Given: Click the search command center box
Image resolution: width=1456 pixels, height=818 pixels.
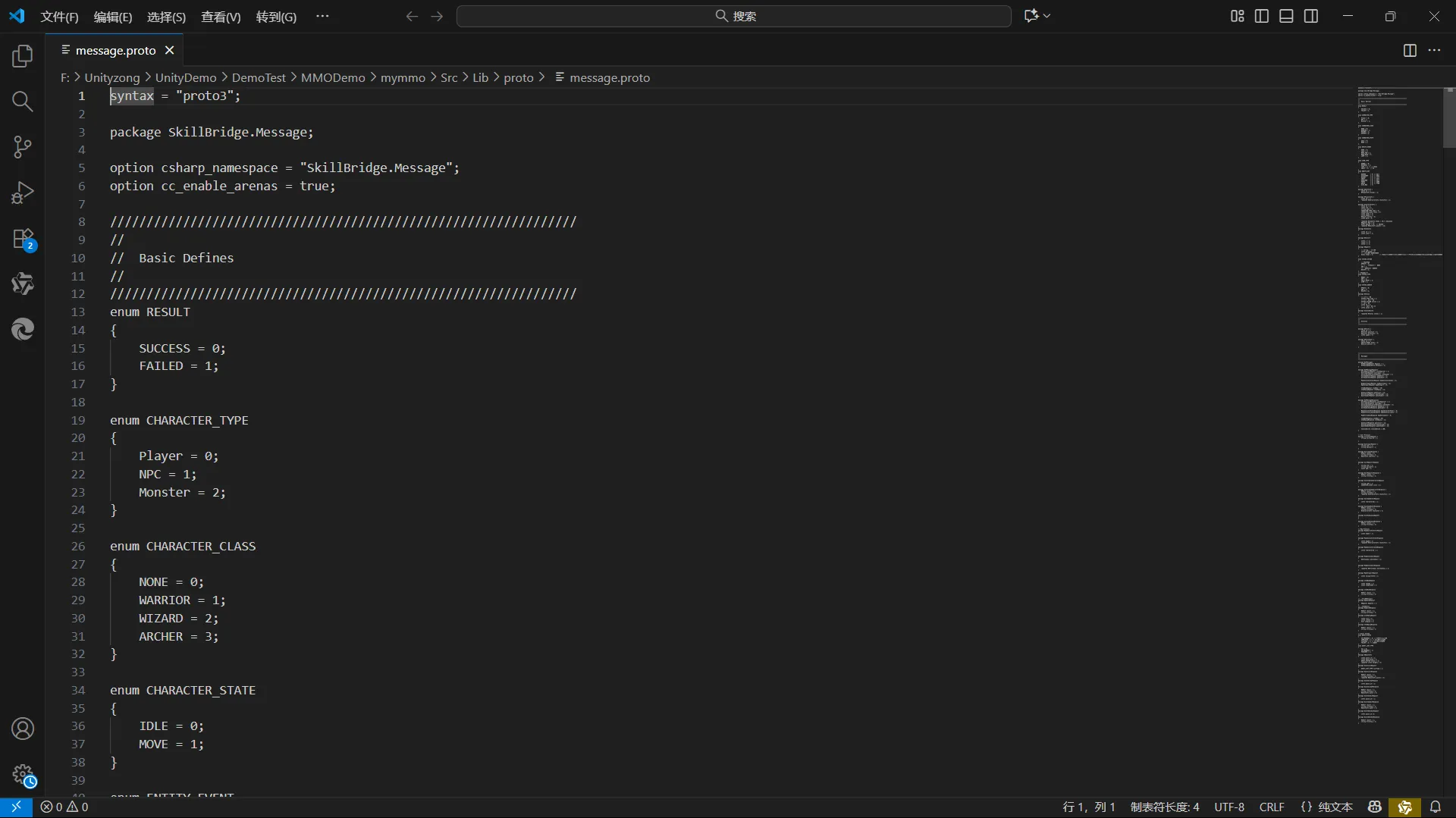Looking at the screenshot, I should pos(733,16).
